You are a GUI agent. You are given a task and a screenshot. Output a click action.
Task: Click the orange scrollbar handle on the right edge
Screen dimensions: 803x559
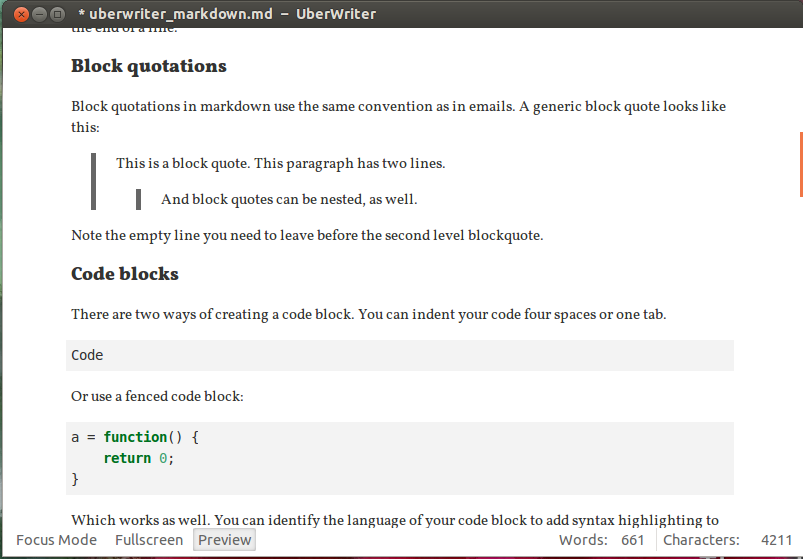coord(801,164)
